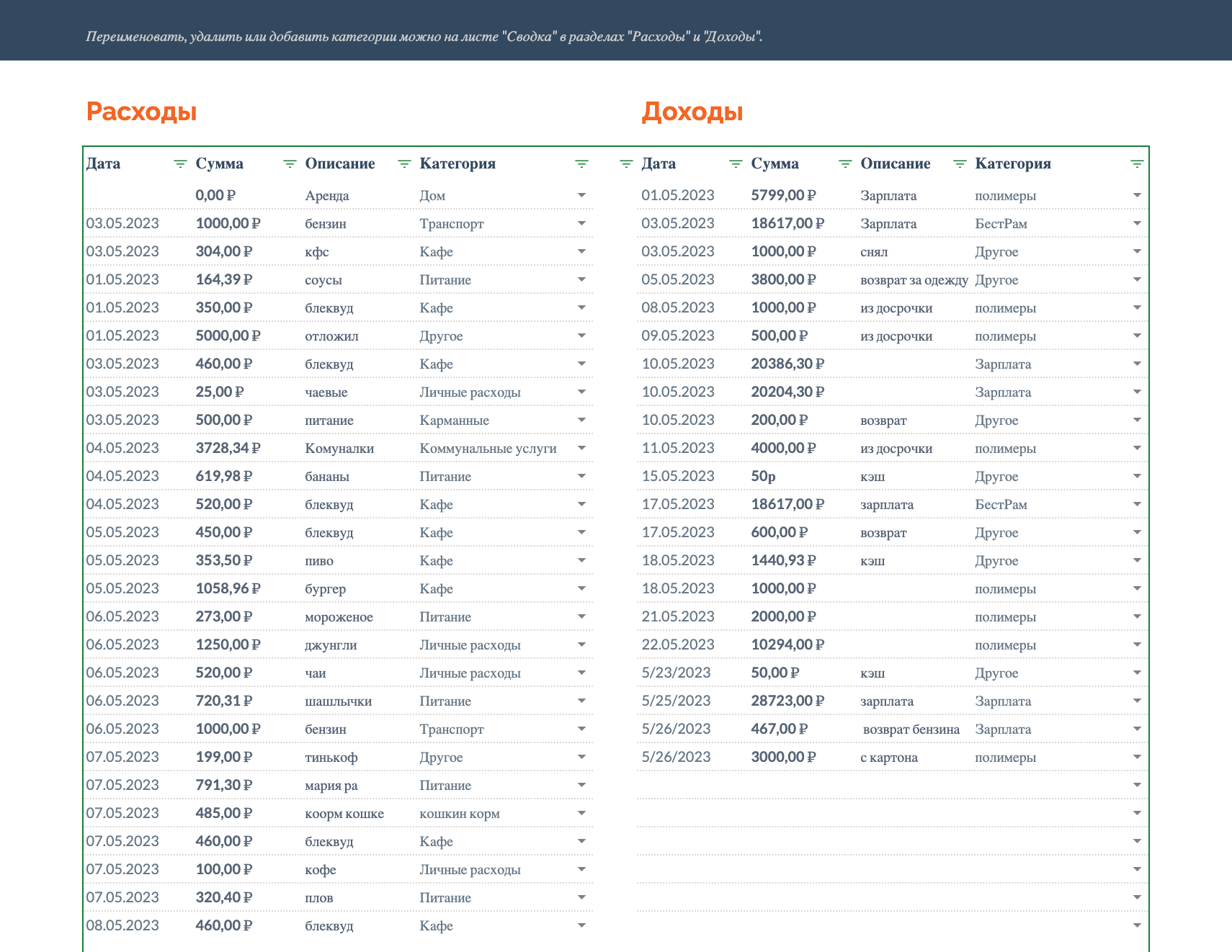Viewport: 1232px width, 952px height.
Task: Select the 5/25/2023 date cell
Action: click(x=676, y=701)
